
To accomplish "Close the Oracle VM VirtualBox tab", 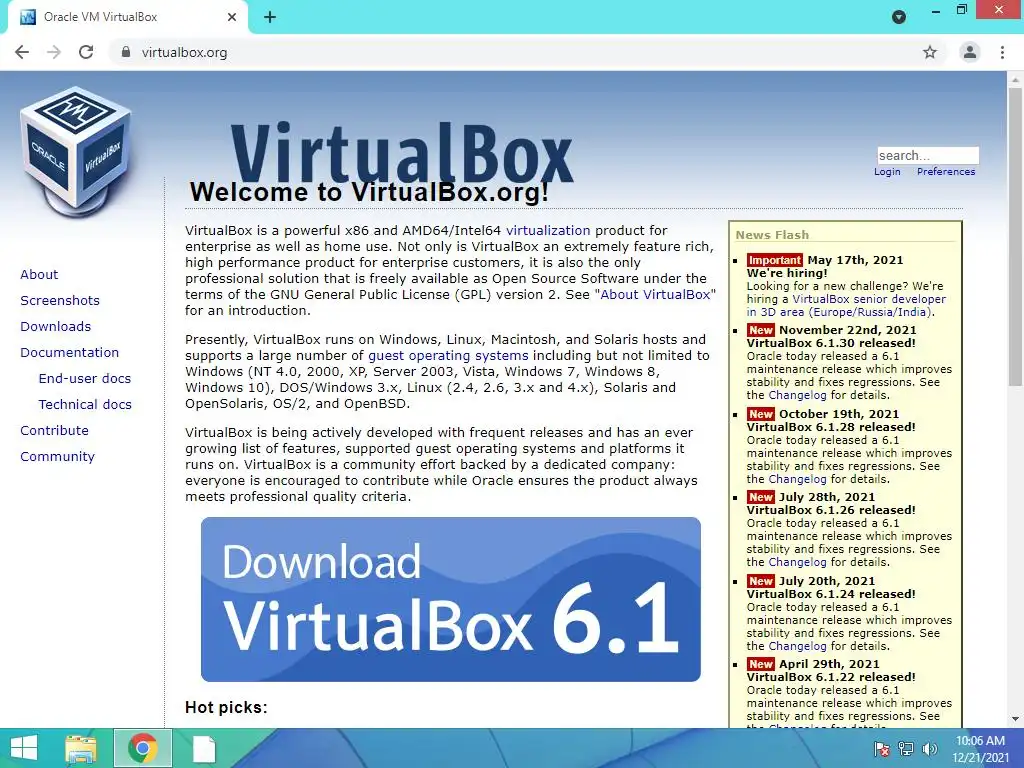I will pos(232,17).
